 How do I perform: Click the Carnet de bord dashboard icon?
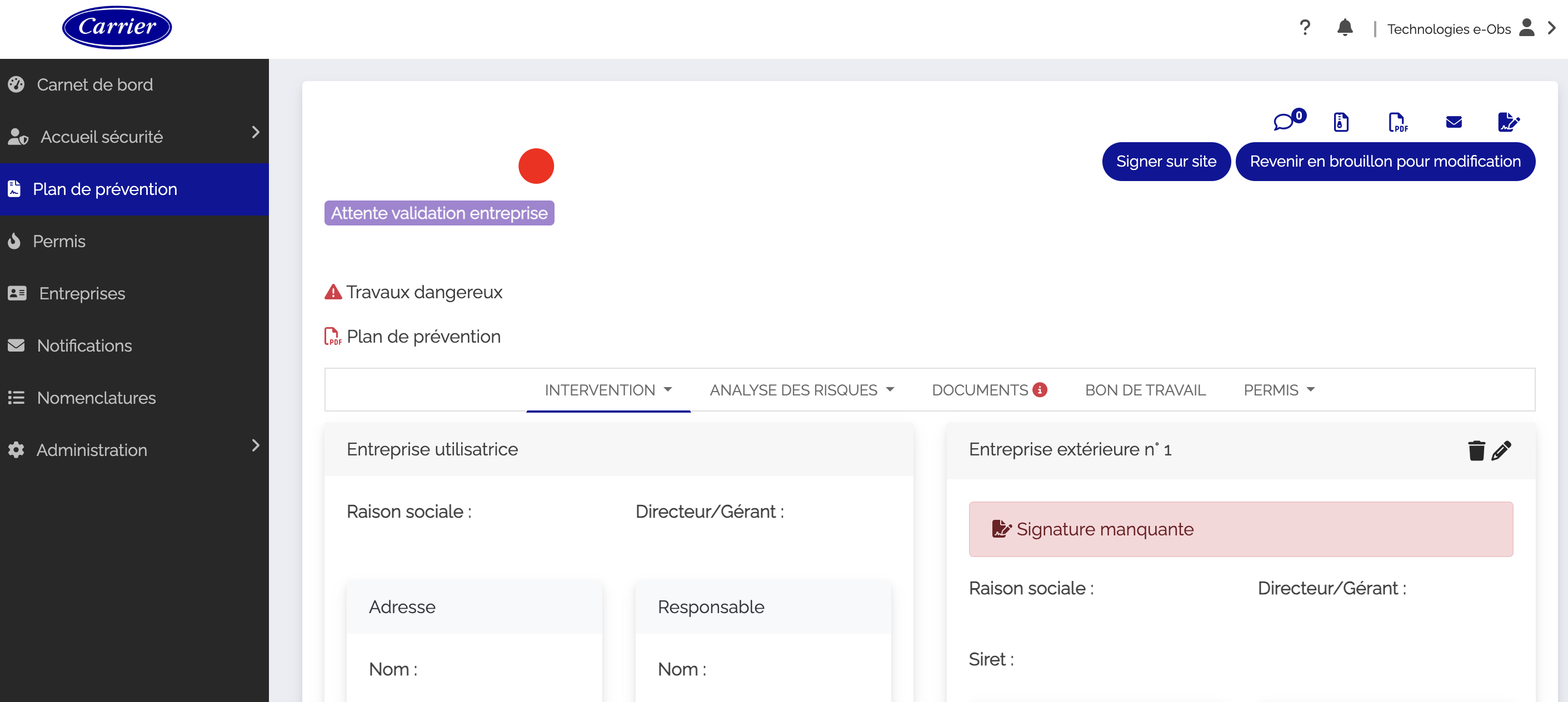17,84
